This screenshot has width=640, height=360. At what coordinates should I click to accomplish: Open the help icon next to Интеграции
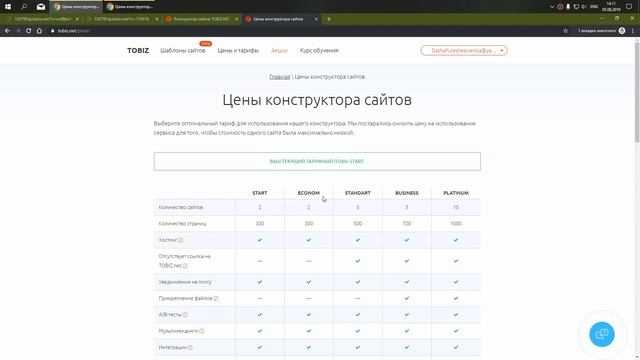click(190, 347)
